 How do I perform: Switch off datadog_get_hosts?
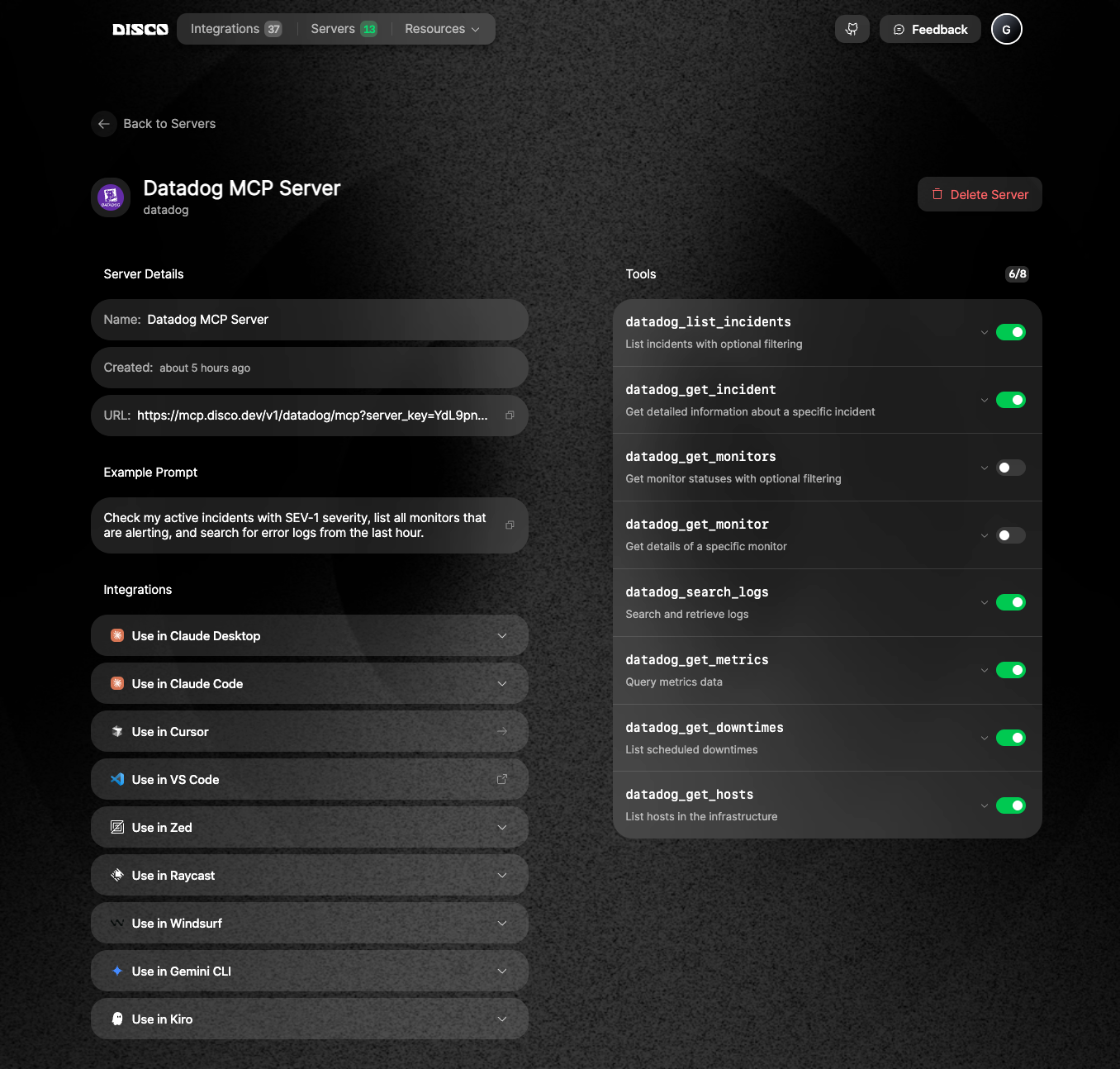[x=1011, y=805]
